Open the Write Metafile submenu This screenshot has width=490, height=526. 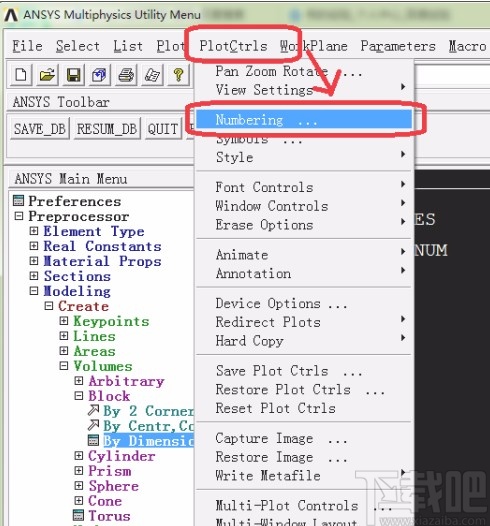[x=304, y=476]
